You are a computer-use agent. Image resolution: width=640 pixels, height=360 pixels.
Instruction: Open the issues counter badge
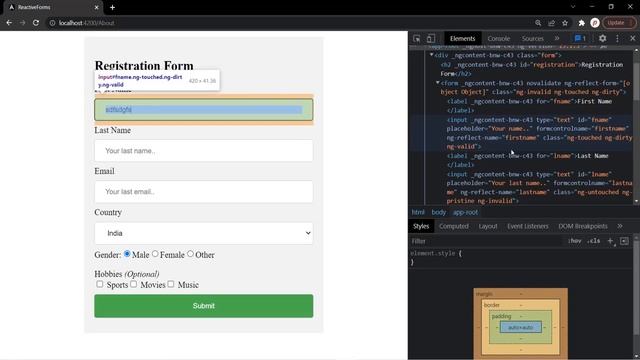pyautogui.click(x=580, y=38)
